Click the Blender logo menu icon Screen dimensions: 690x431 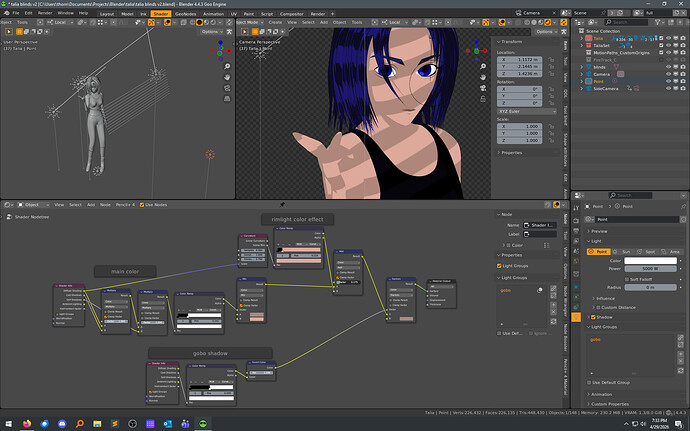pyautogui.click(x=6, y=13)
